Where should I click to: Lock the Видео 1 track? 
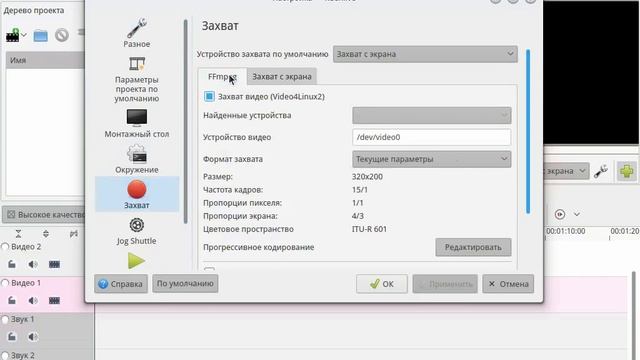tap(12, 301)
